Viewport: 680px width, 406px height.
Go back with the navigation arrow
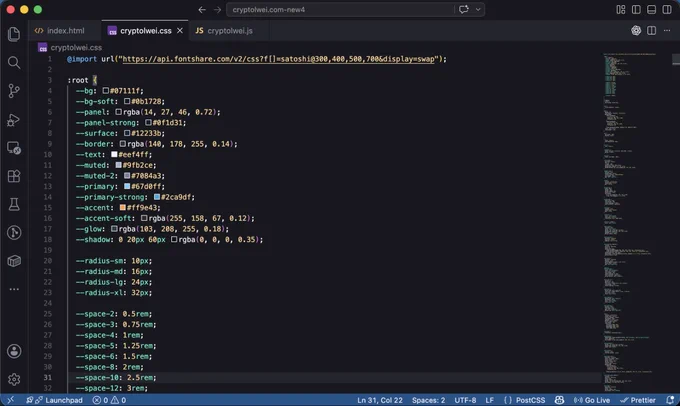pyautogui.click(x=202, y=10)
